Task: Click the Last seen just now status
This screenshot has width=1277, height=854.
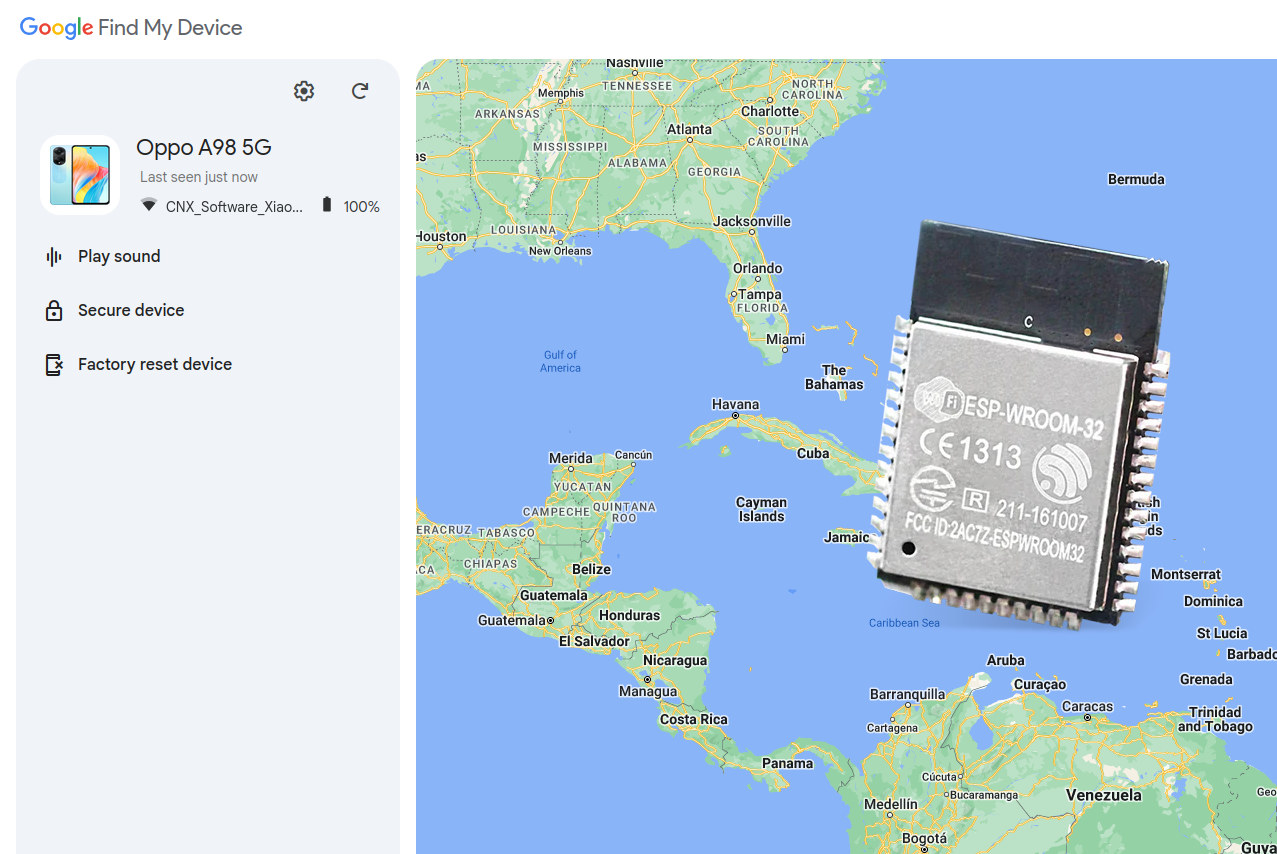Action: tap(197, 176)
